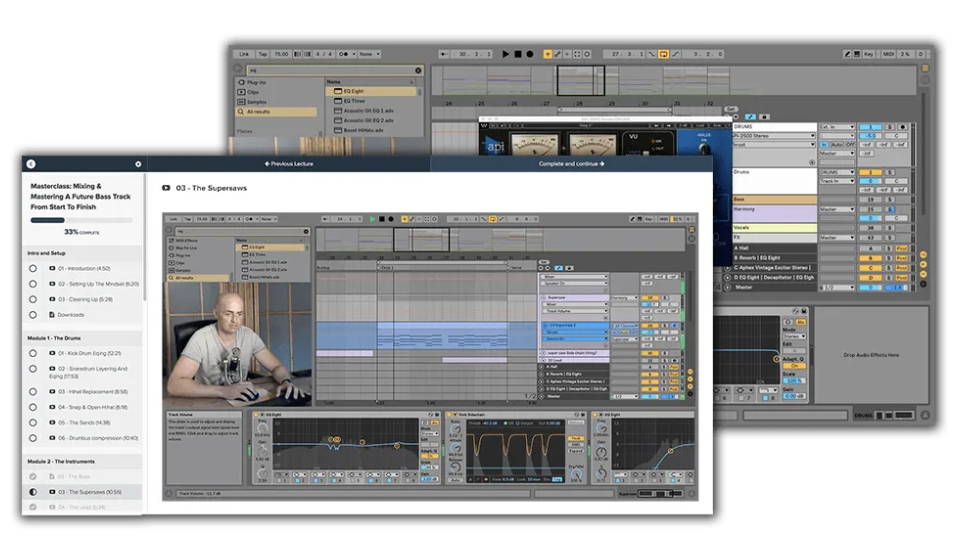The image size is (976, 560).
Task: Click the instructor webcam video area
Action: (238, 345)
